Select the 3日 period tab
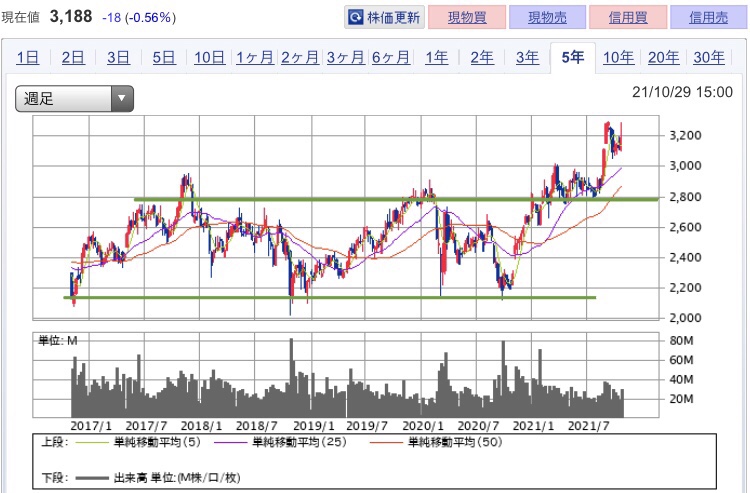Image resolution: width=750 pixels, height=493 pixels. click(x=118, y=57)
